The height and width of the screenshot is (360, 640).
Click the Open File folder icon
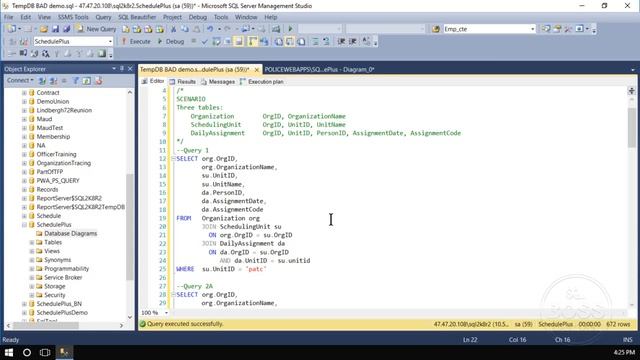tap(44, 29)
